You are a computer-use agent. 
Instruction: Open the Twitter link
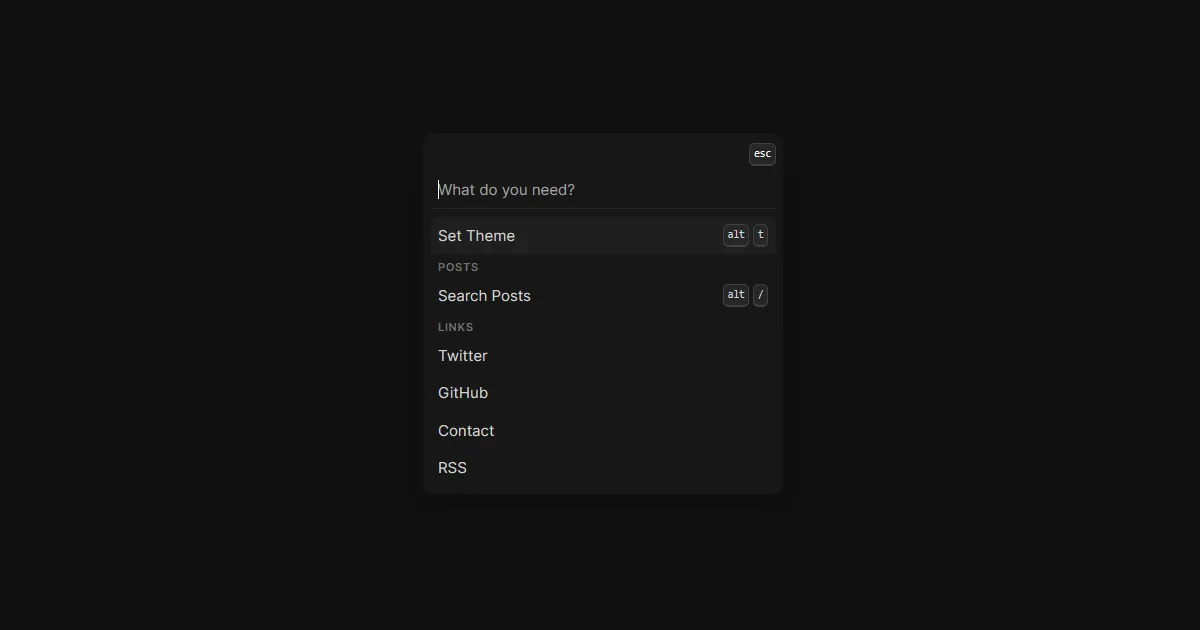tap(463, 356)
